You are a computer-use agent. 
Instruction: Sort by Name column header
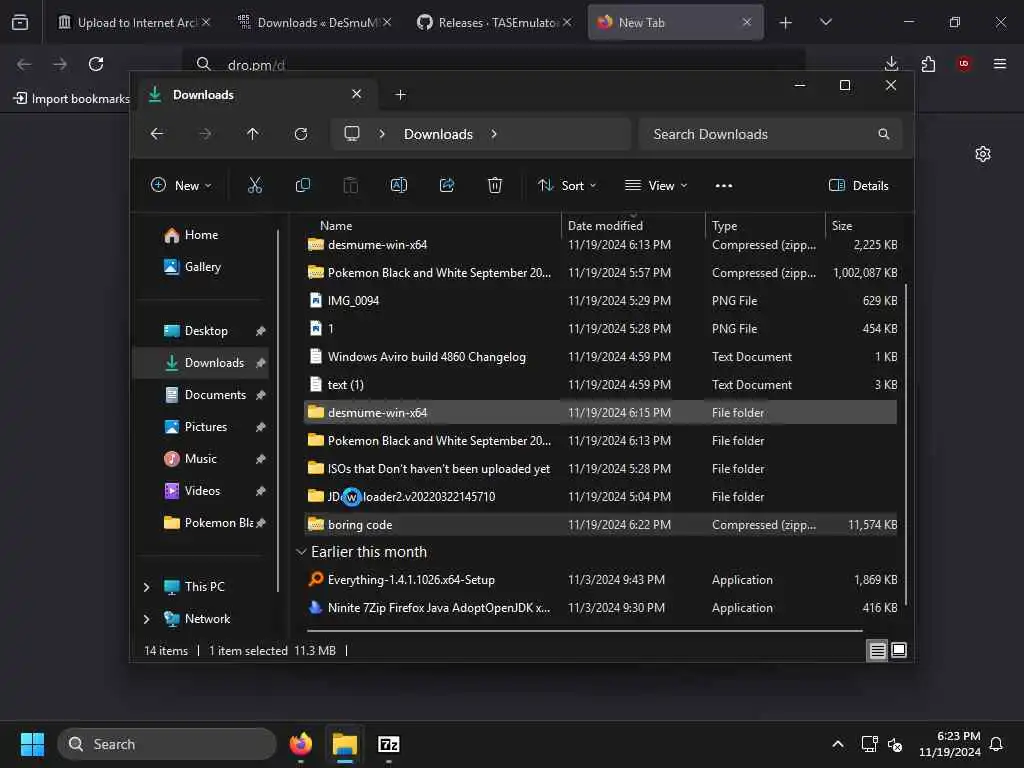(x=336, y=225)
